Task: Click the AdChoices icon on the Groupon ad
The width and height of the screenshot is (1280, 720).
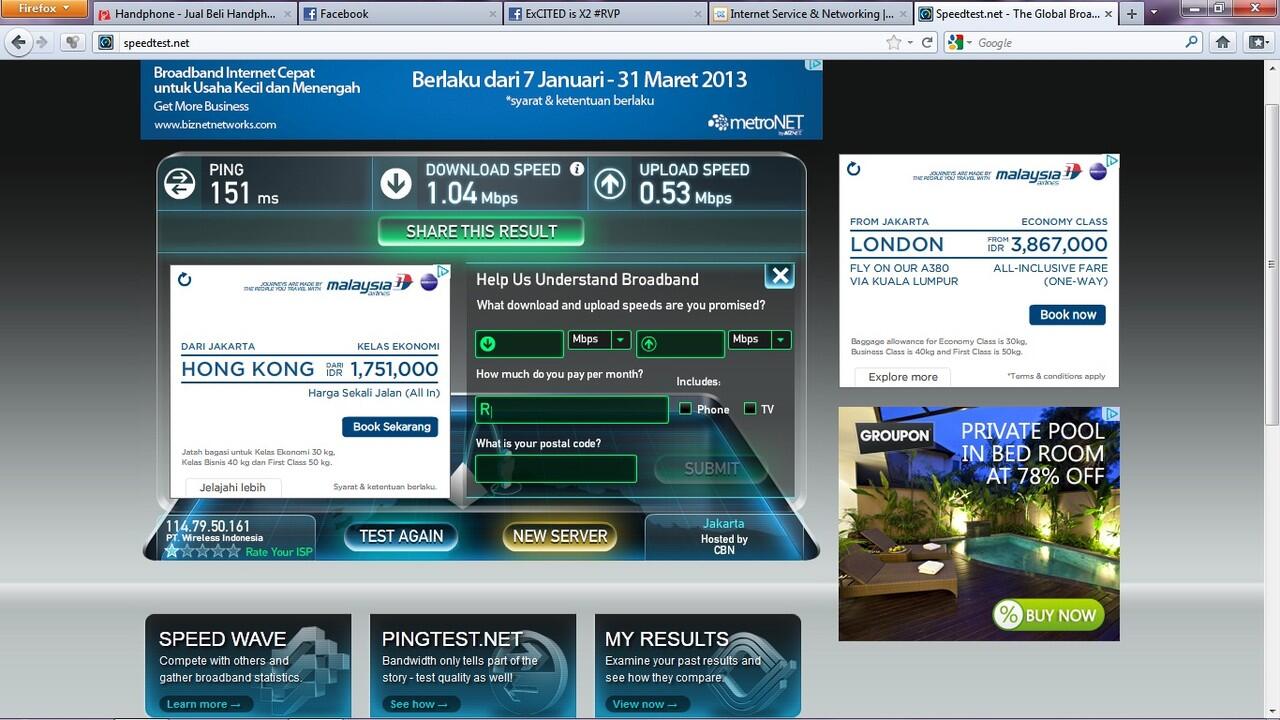Action: (1111, 414)
